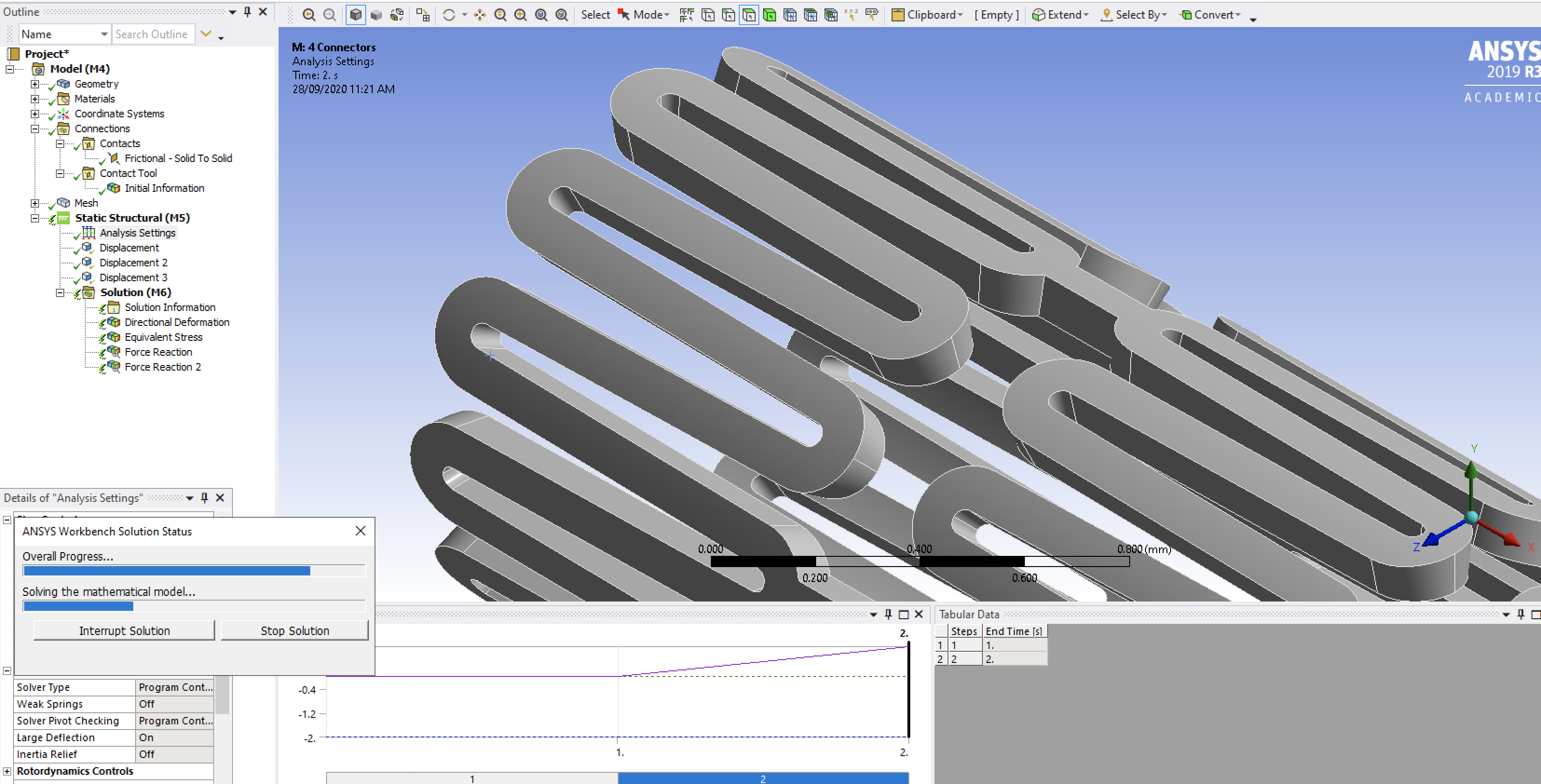Viewport: 1541px width, 784px height.
Task: Open the Extend dropdown
Action: click(1061, 15)
